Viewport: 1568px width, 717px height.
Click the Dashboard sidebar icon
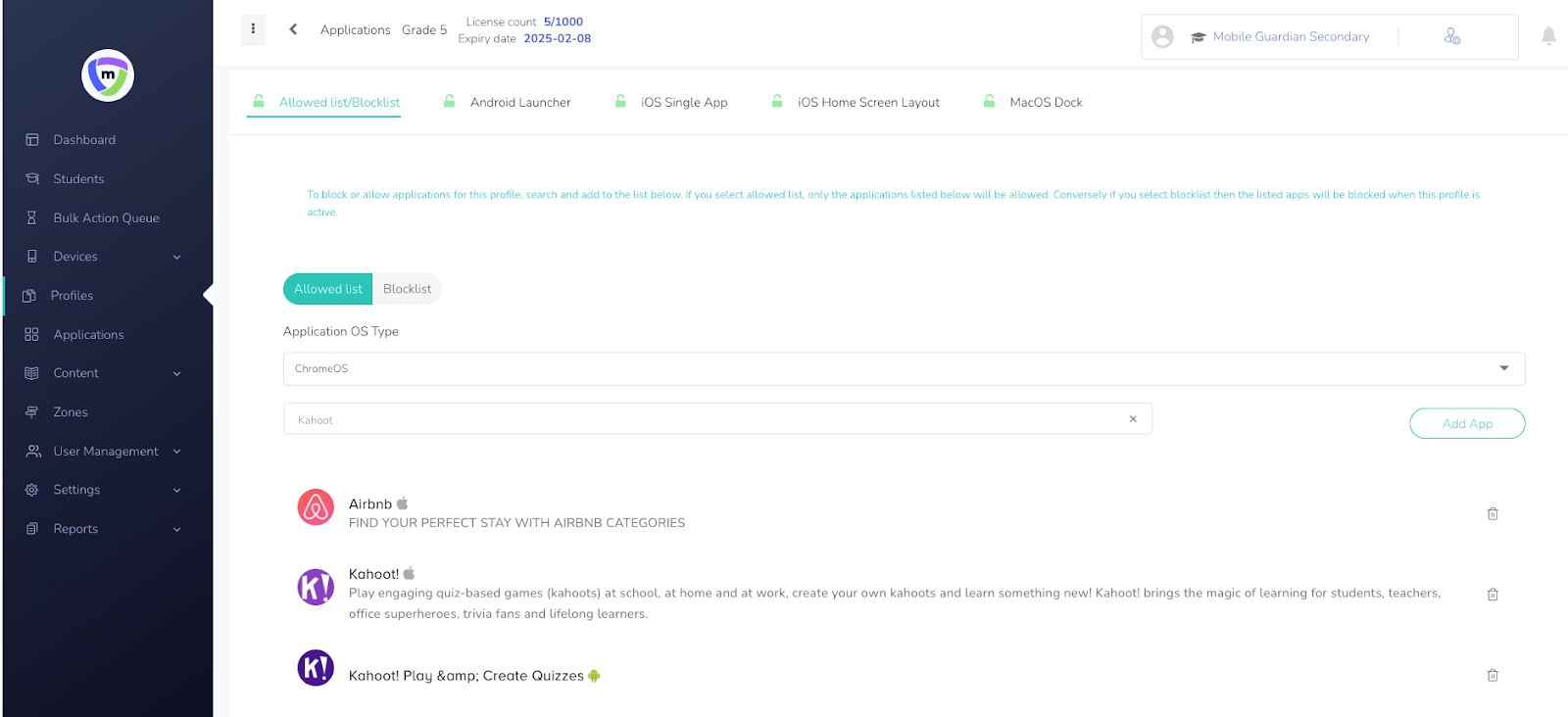point(32,140)
